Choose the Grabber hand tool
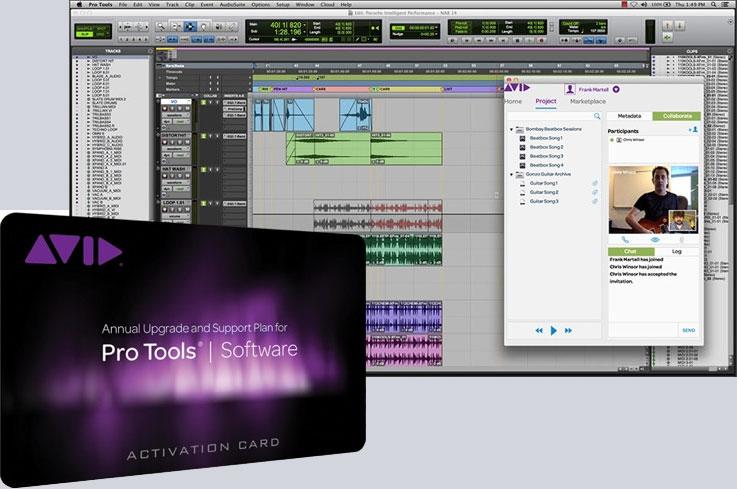737x489 pixels. pos(204,27)
